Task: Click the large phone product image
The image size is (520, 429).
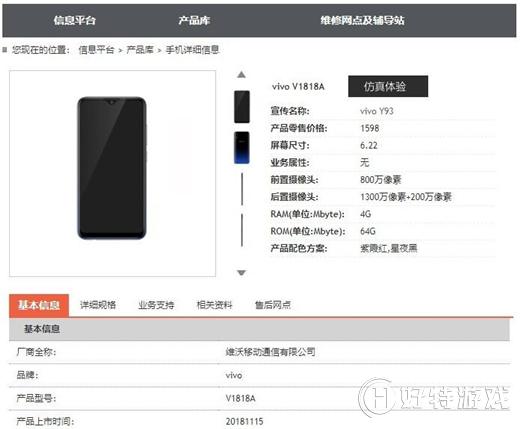Action: pyautogui.click(x=112, y=168)
